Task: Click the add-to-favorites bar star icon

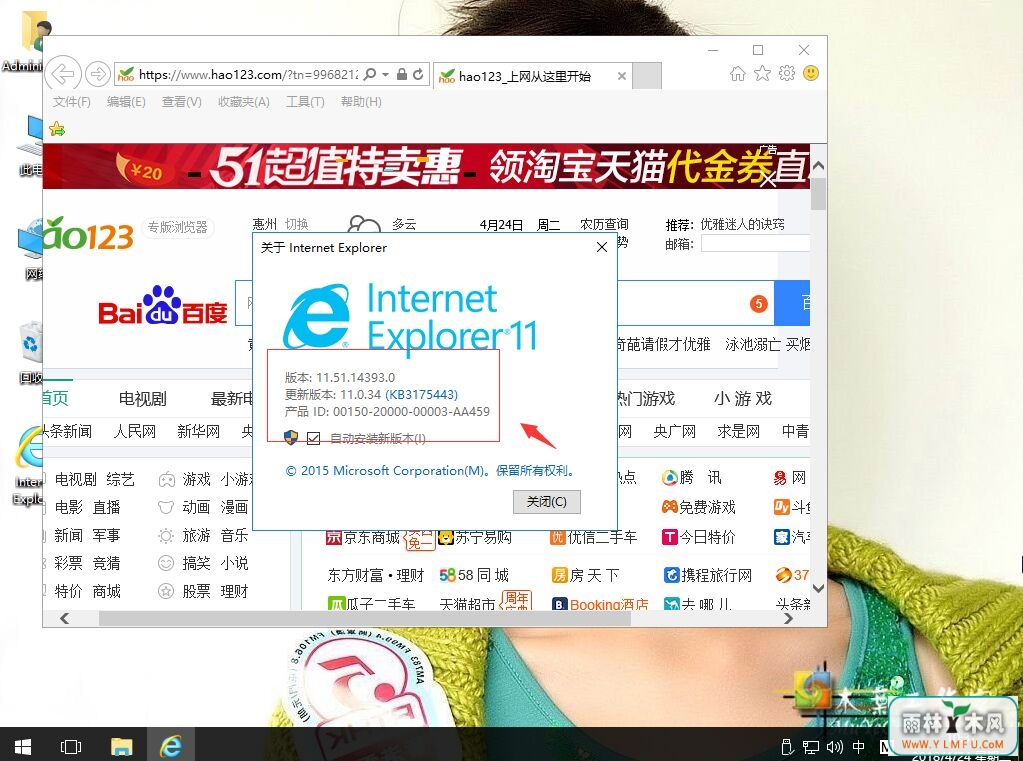Action: [x=57, y=129]
